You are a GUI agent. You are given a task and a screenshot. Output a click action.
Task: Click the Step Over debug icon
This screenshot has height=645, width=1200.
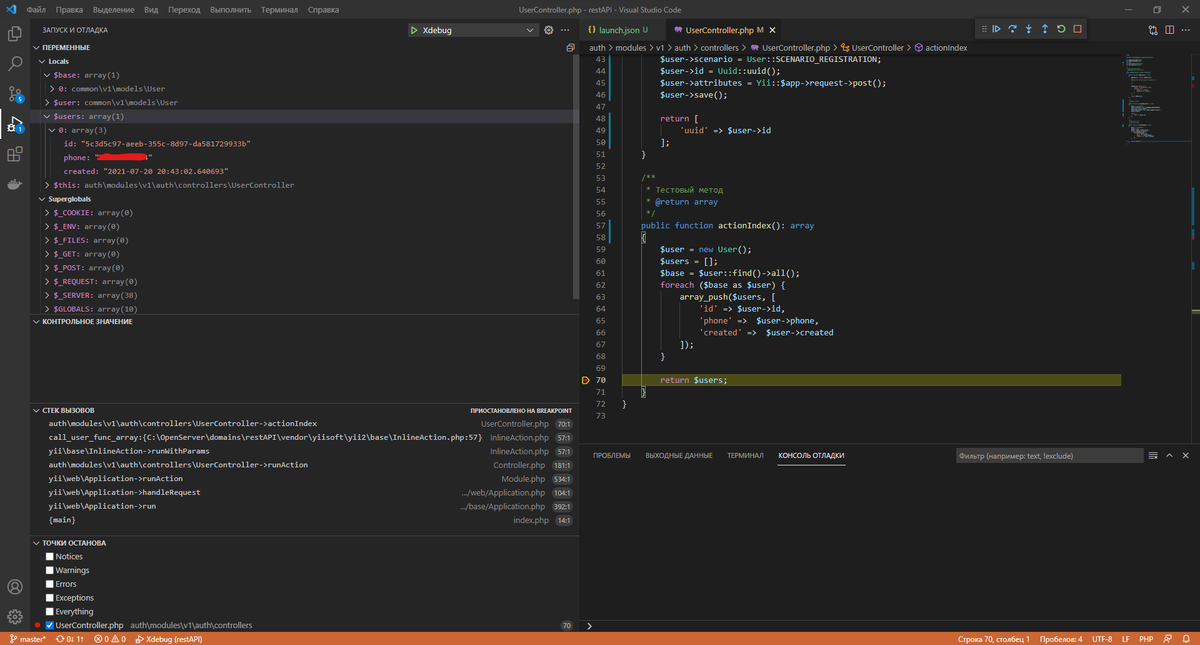point(1012,28)
